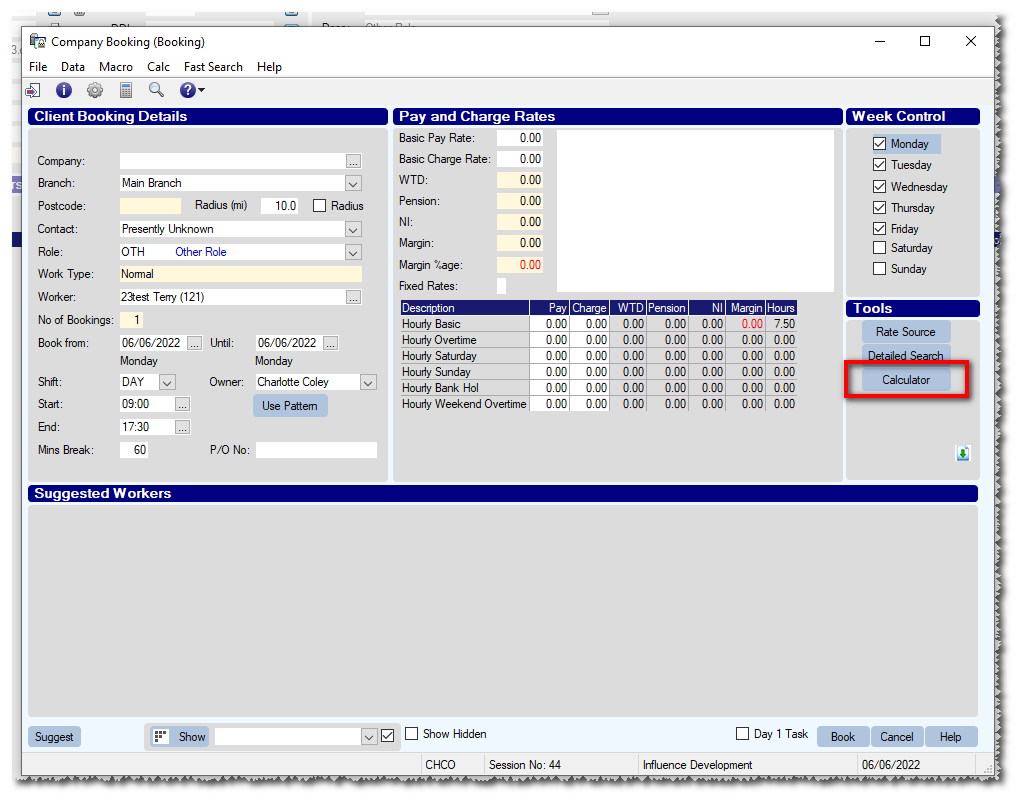The width and height of the screenshot is (1020, 800).
Task: Click the green download arrow icon in Tools
Action: point(963,453)
